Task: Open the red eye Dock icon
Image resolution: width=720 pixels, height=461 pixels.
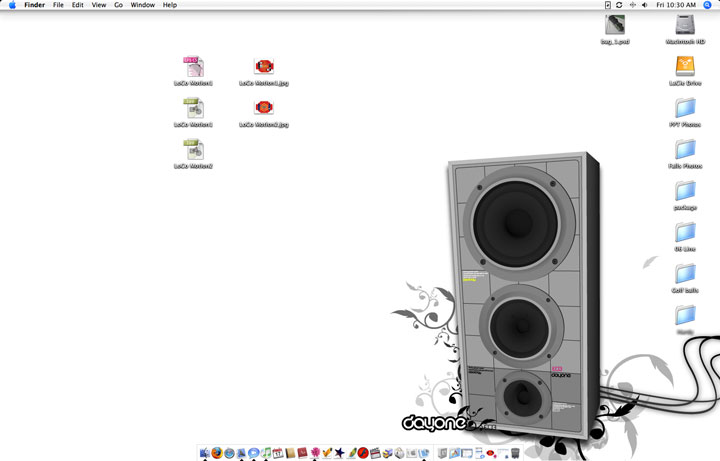Action: point(491,453)
